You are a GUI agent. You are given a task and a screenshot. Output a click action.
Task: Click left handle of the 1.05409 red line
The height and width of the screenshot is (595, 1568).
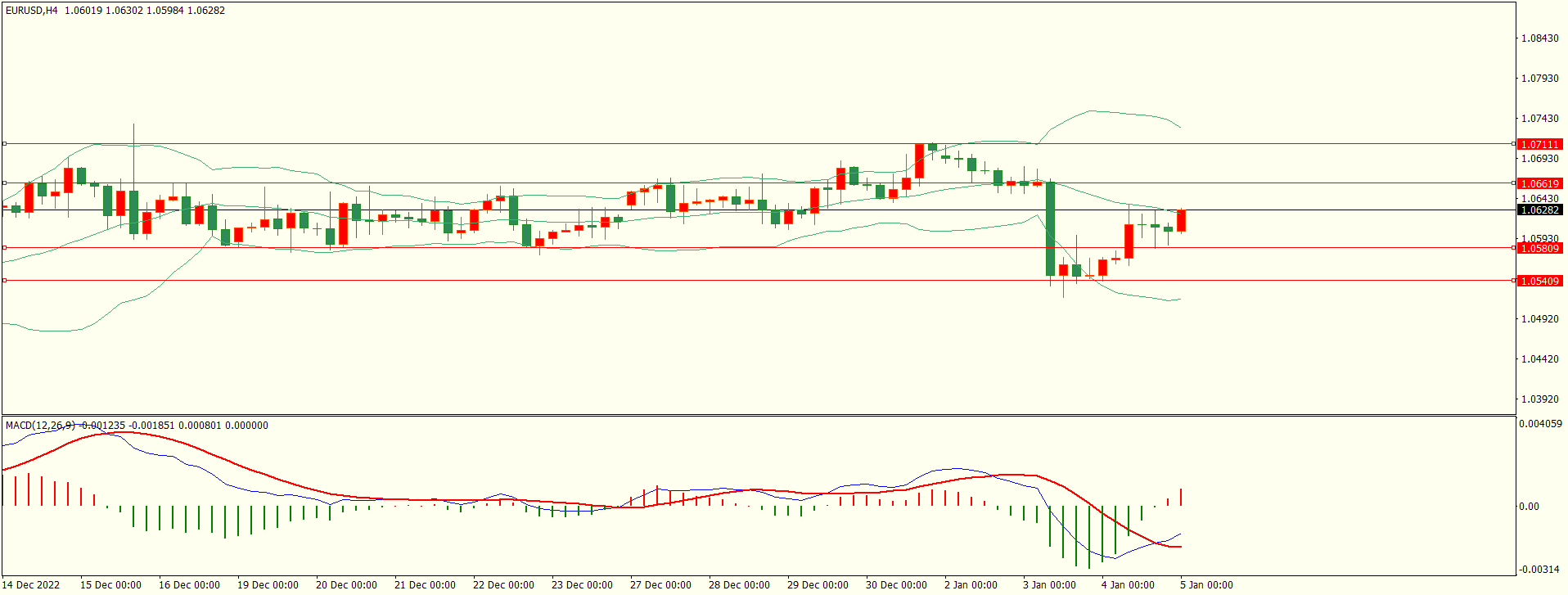coord(4,281)
